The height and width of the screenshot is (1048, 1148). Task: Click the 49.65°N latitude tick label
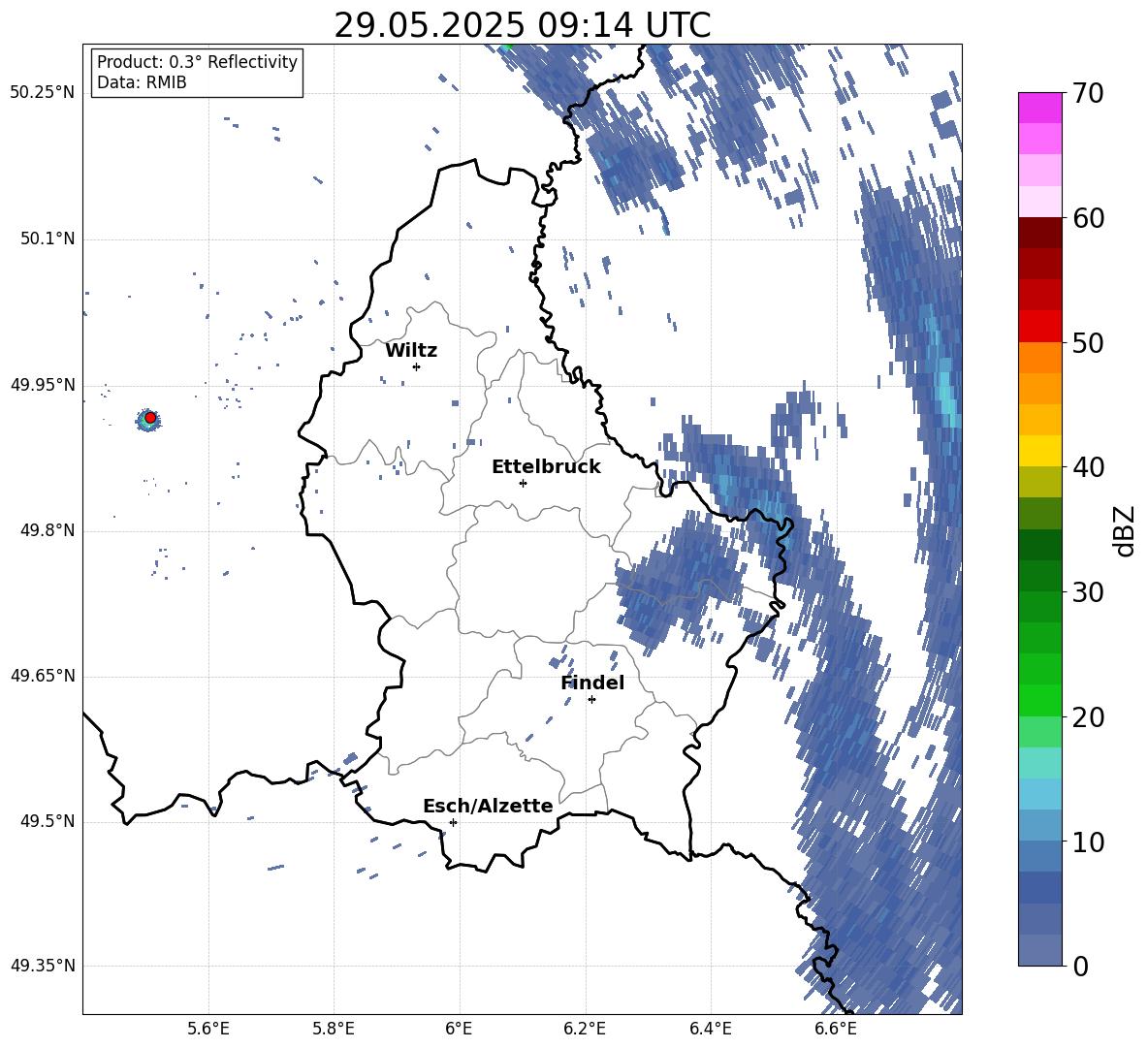click(43, 676)
